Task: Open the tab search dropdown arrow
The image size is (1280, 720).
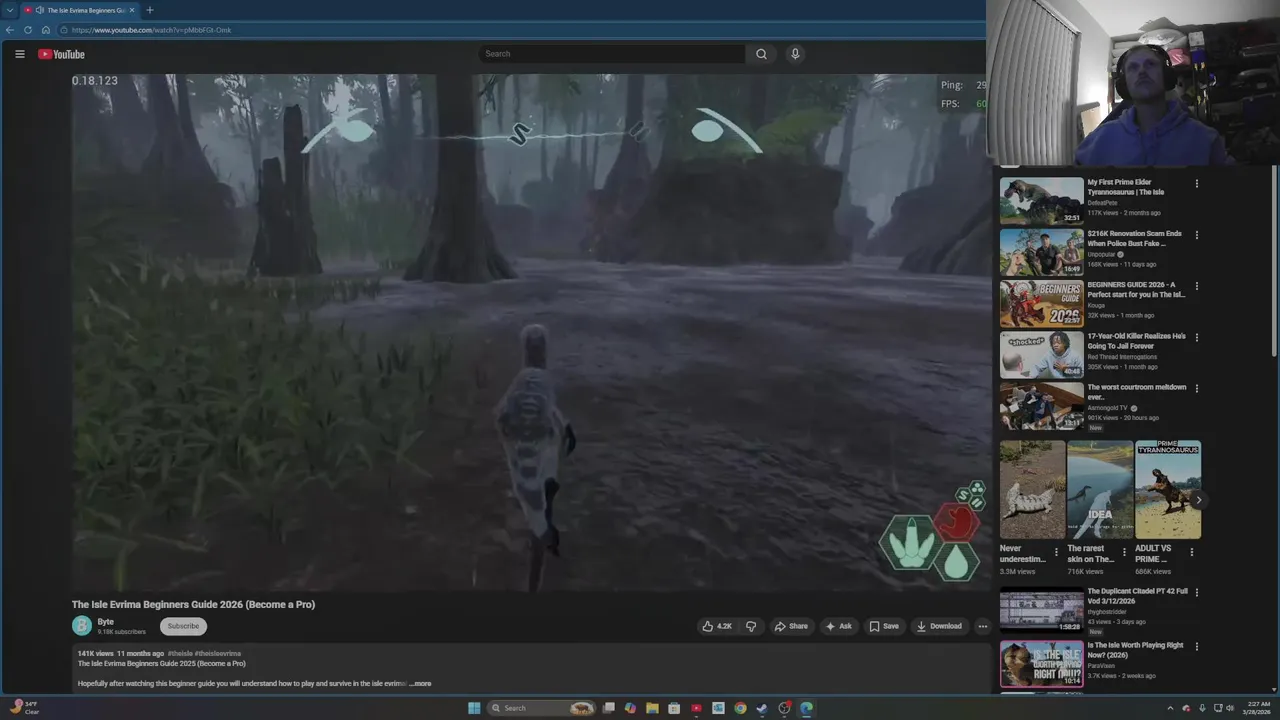Action: (x=9, y=10)
